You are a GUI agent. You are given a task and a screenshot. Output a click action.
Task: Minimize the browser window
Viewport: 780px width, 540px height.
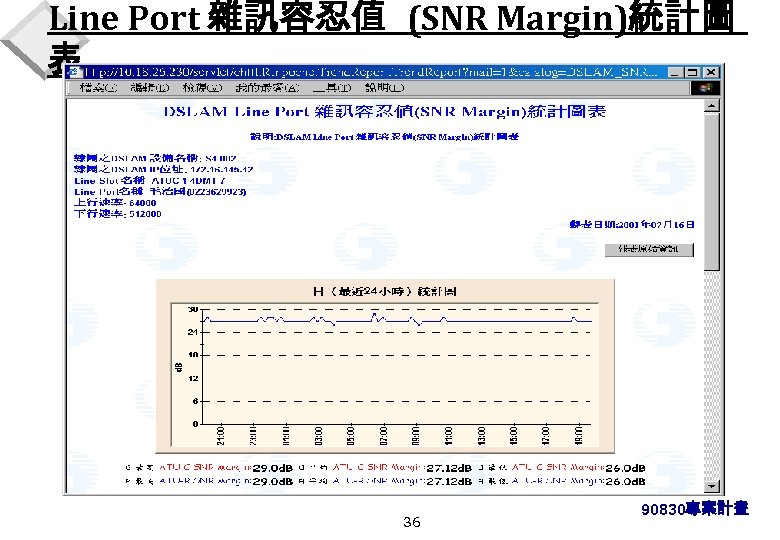[675, 73]
